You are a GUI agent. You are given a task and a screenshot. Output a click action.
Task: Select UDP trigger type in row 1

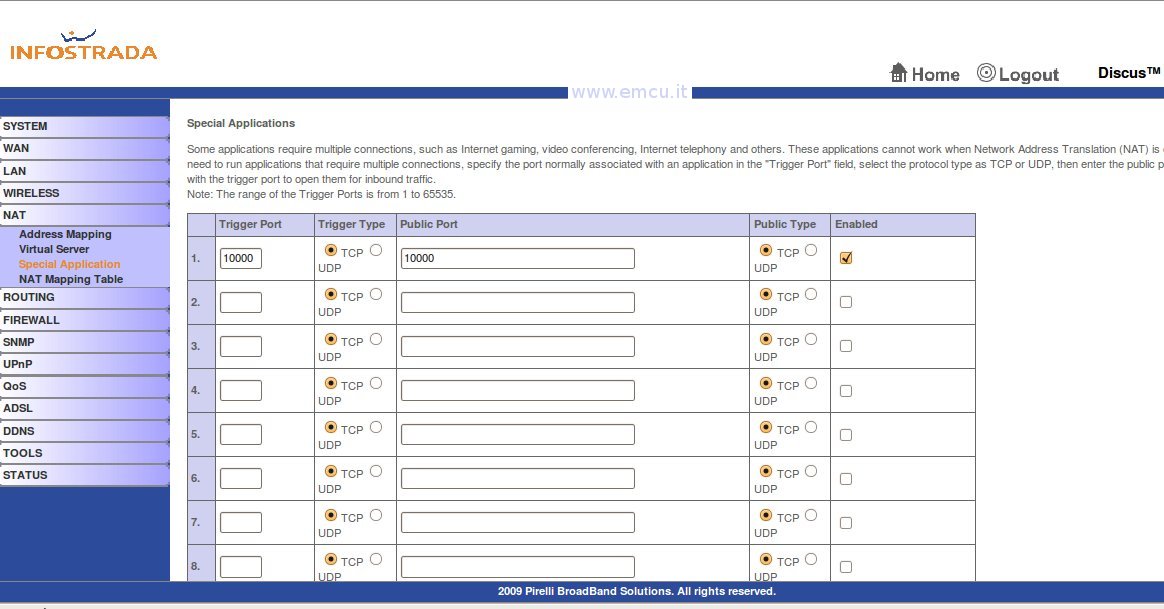point(376,250)
